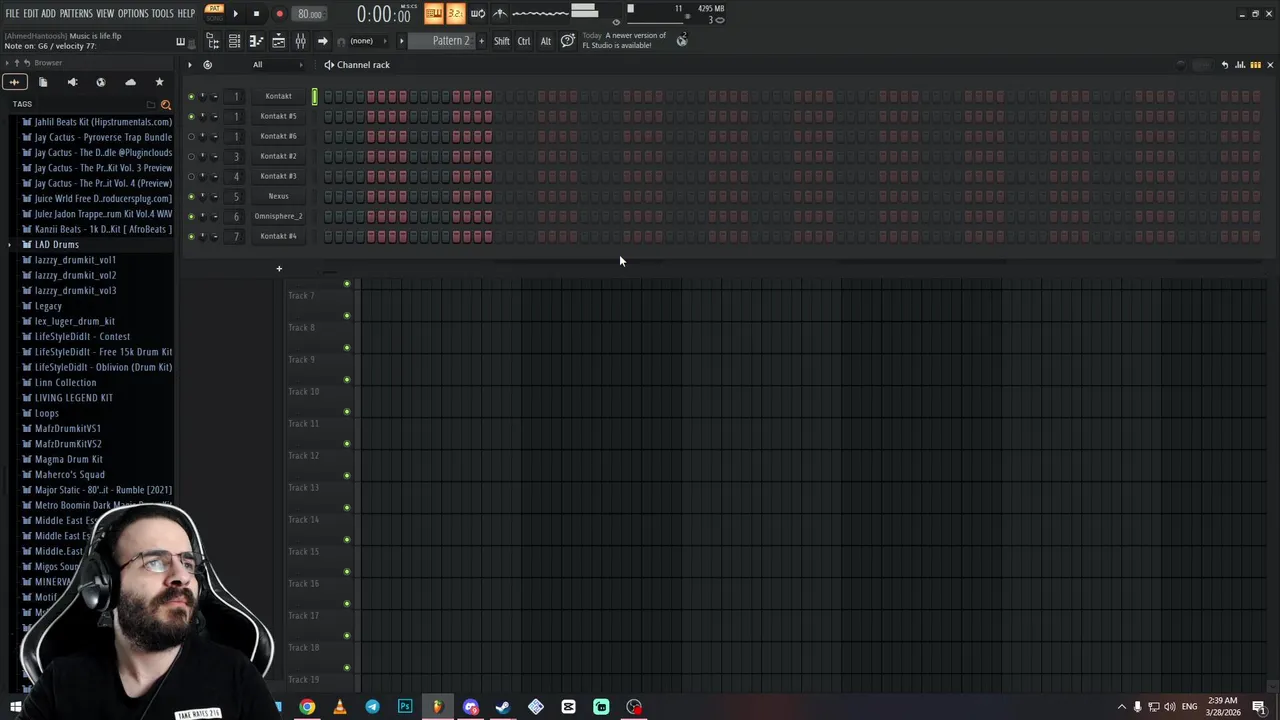Open Google Chrome from the taskbar
This screenshot has width=1280, height=720.
tap(307, 707)
